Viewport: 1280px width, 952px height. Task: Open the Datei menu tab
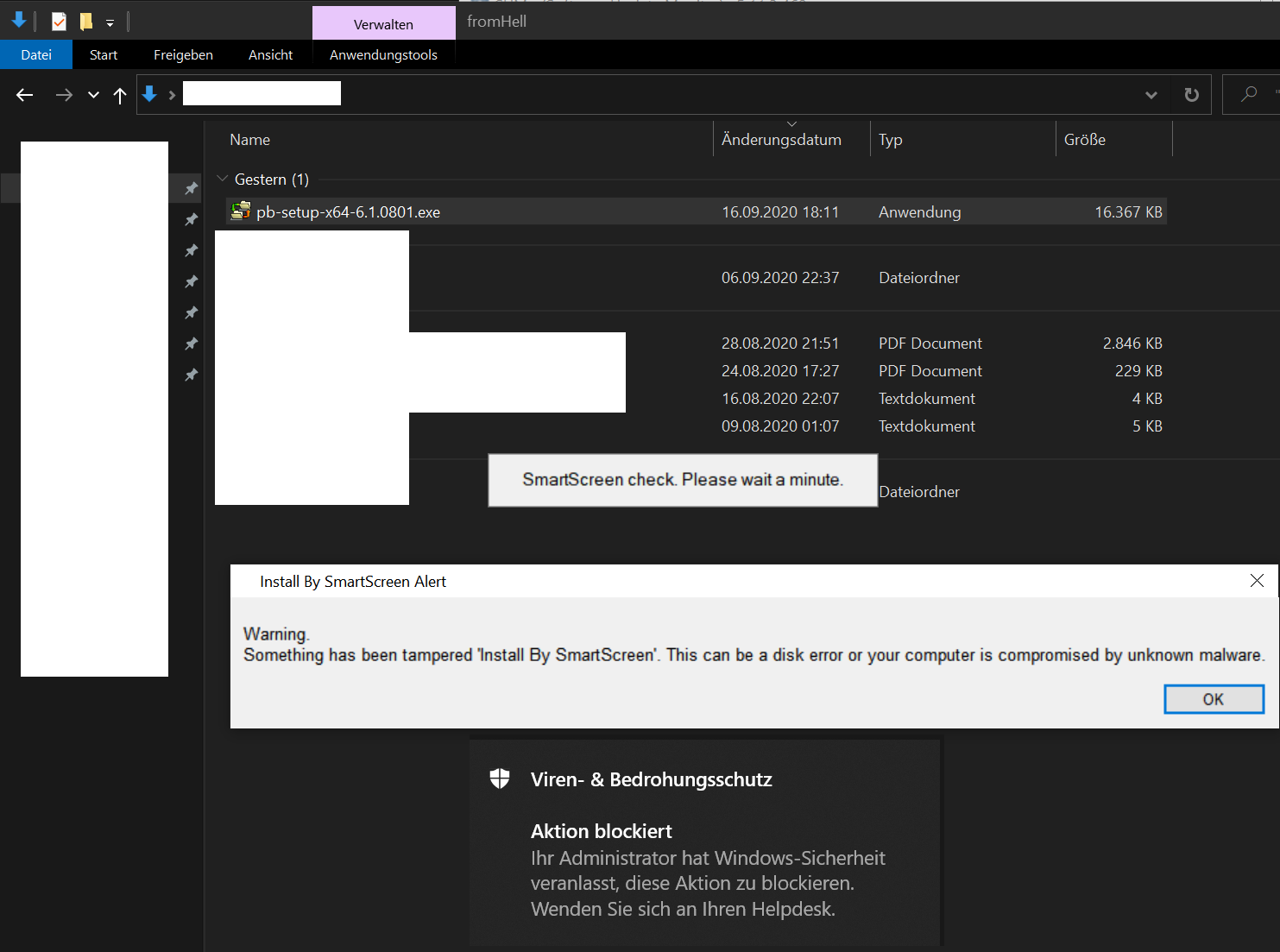[x=36, y=54]
